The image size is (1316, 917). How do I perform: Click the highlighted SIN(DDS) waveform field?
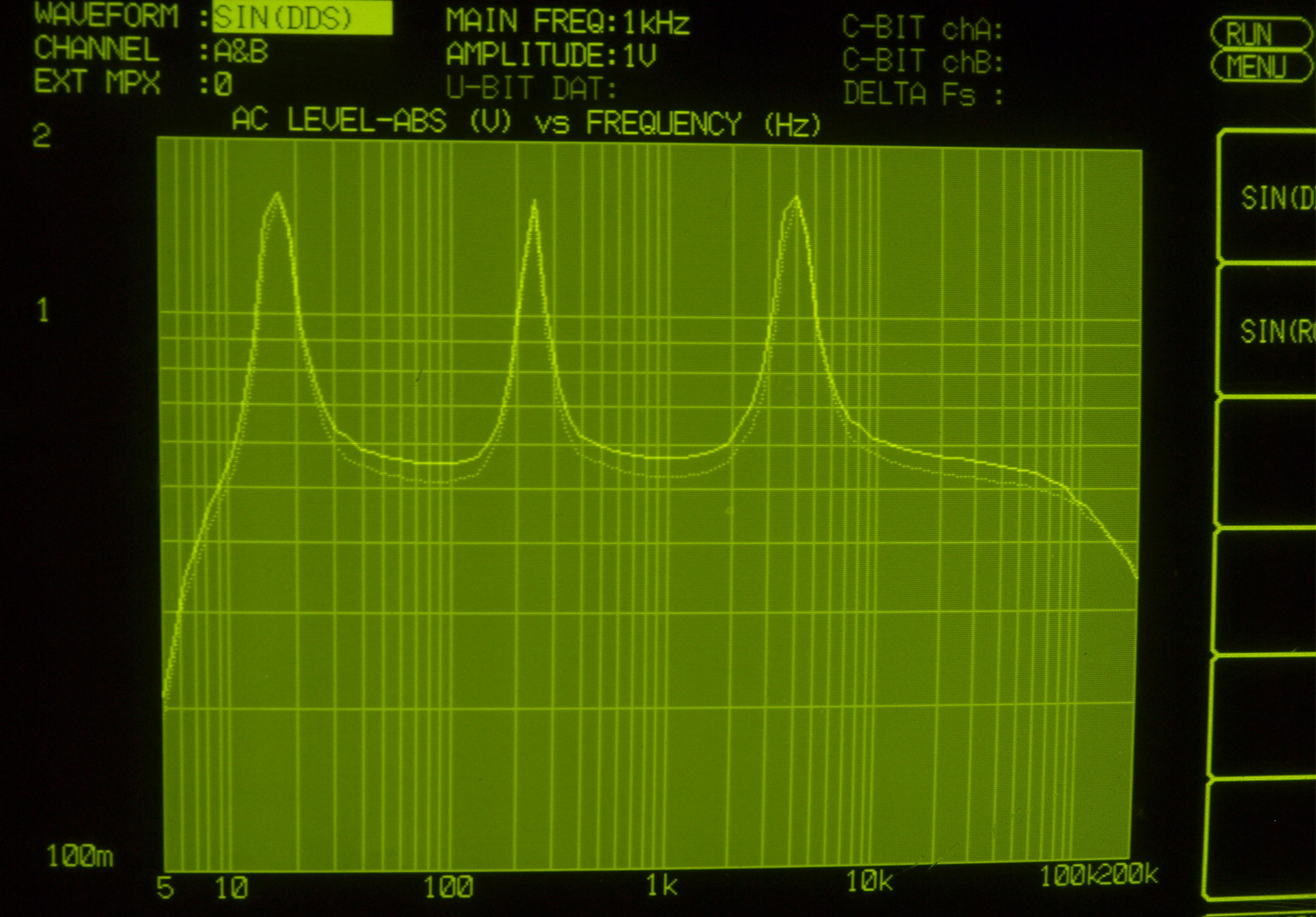(x=302, y=18)
